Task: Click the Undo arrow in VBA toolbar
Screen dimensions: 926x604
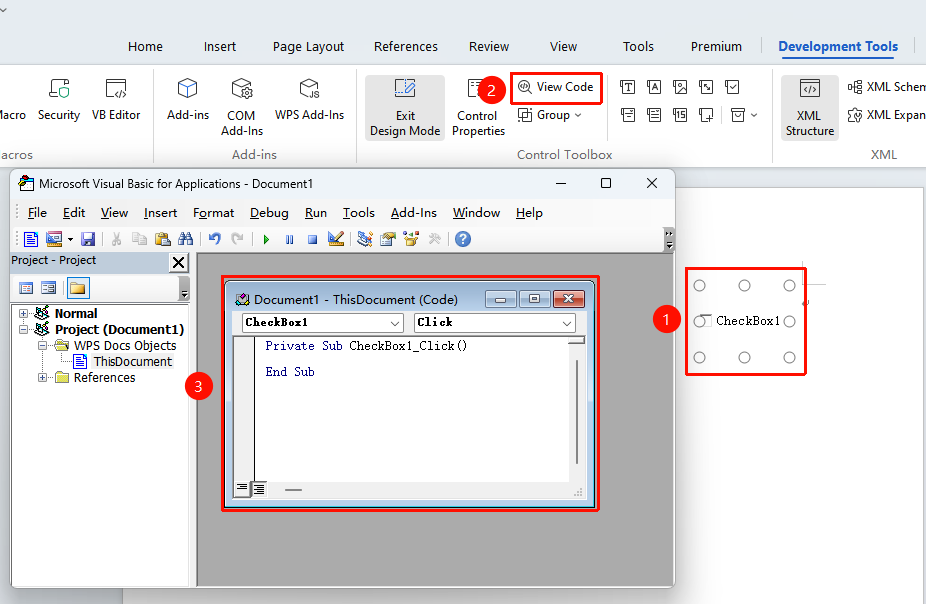Action: coord(214,239)
